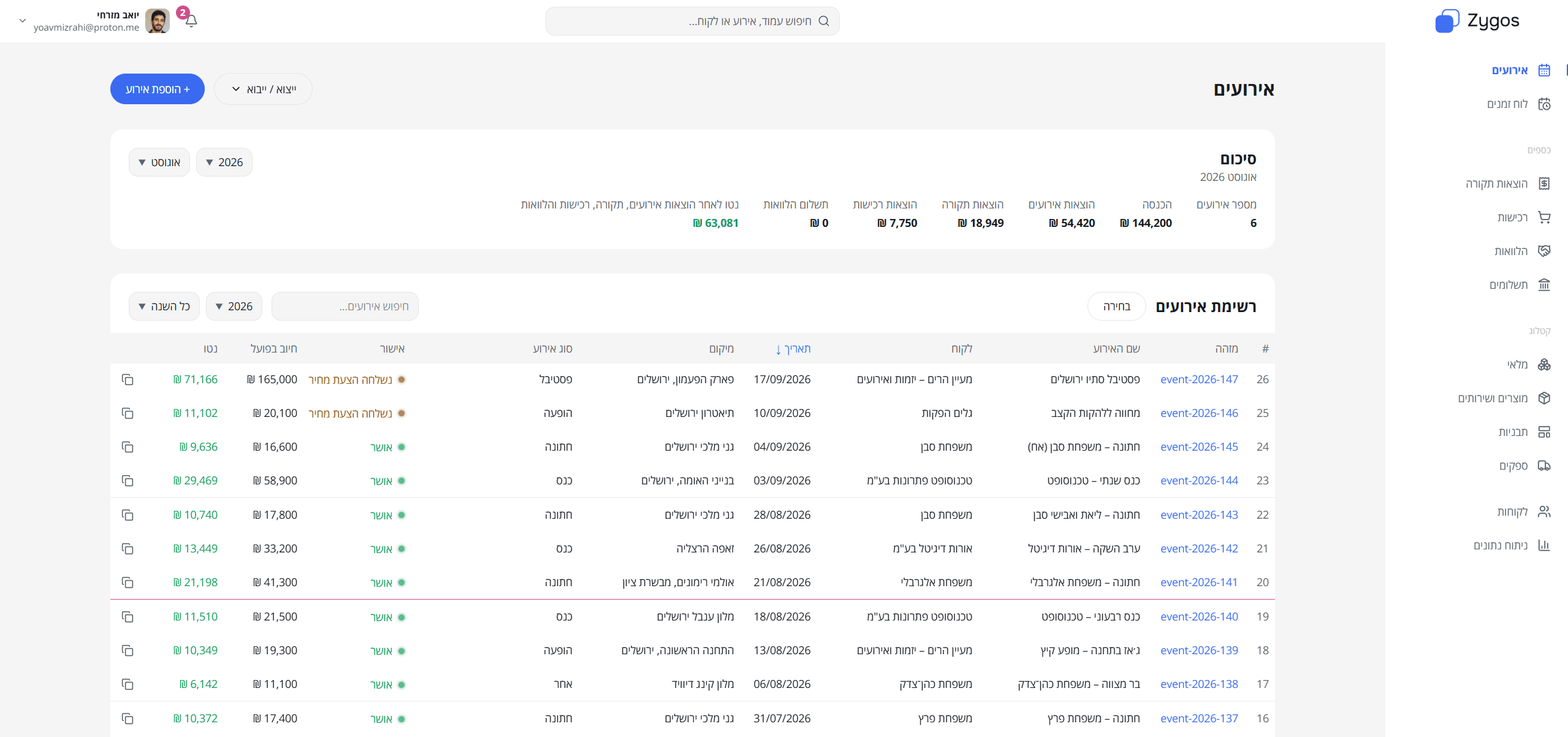Open the Zygos logo home
The width and height of the screenshot is (1568, 737).
[x=1477, y=21]
